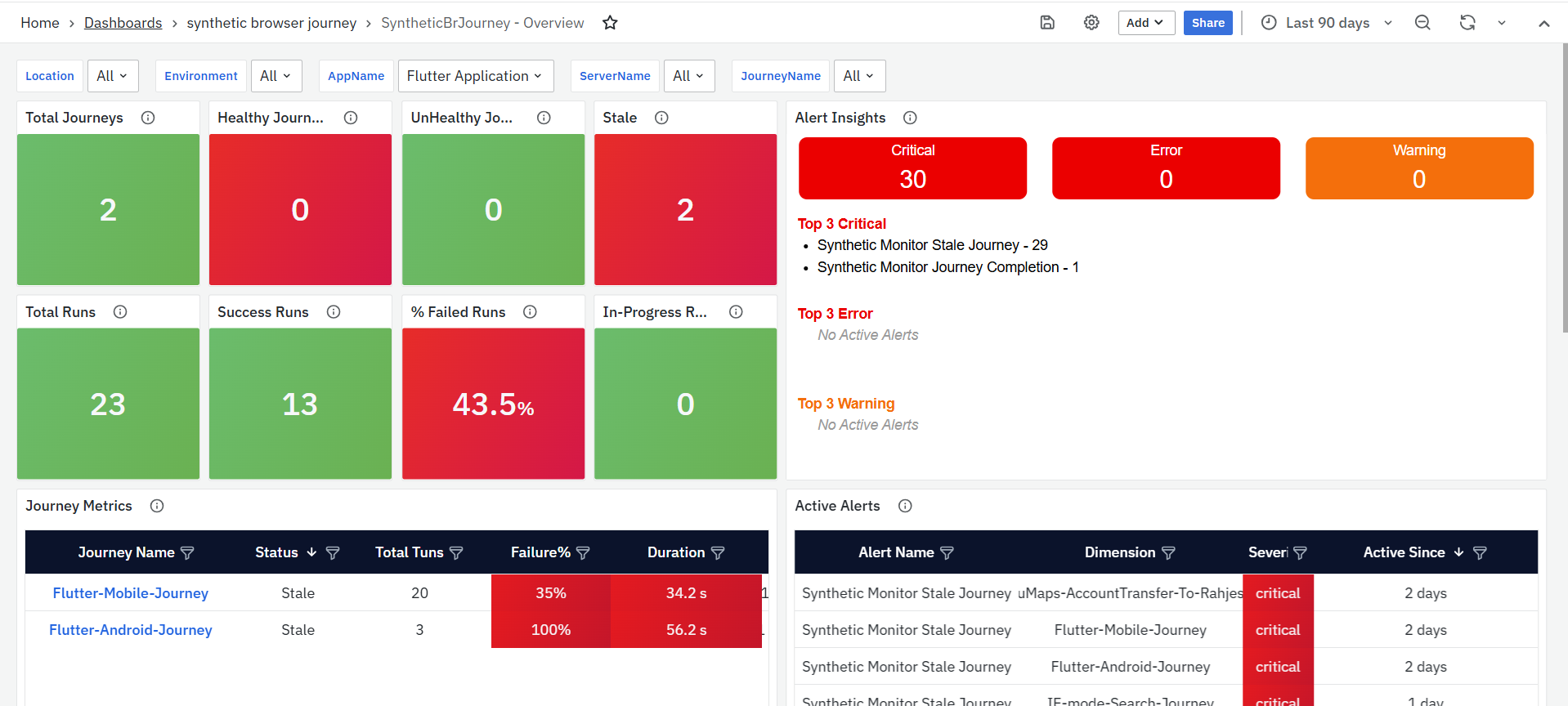
Task: Open the AppName Flutter Application dropdown
Action: pos(476,76)
